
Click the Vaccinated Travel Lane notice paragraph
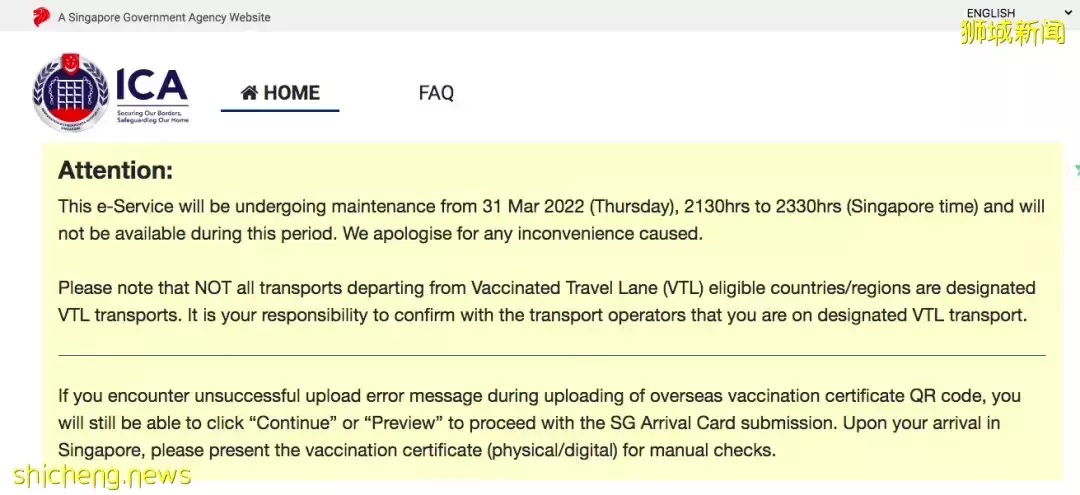click(546, 301)
